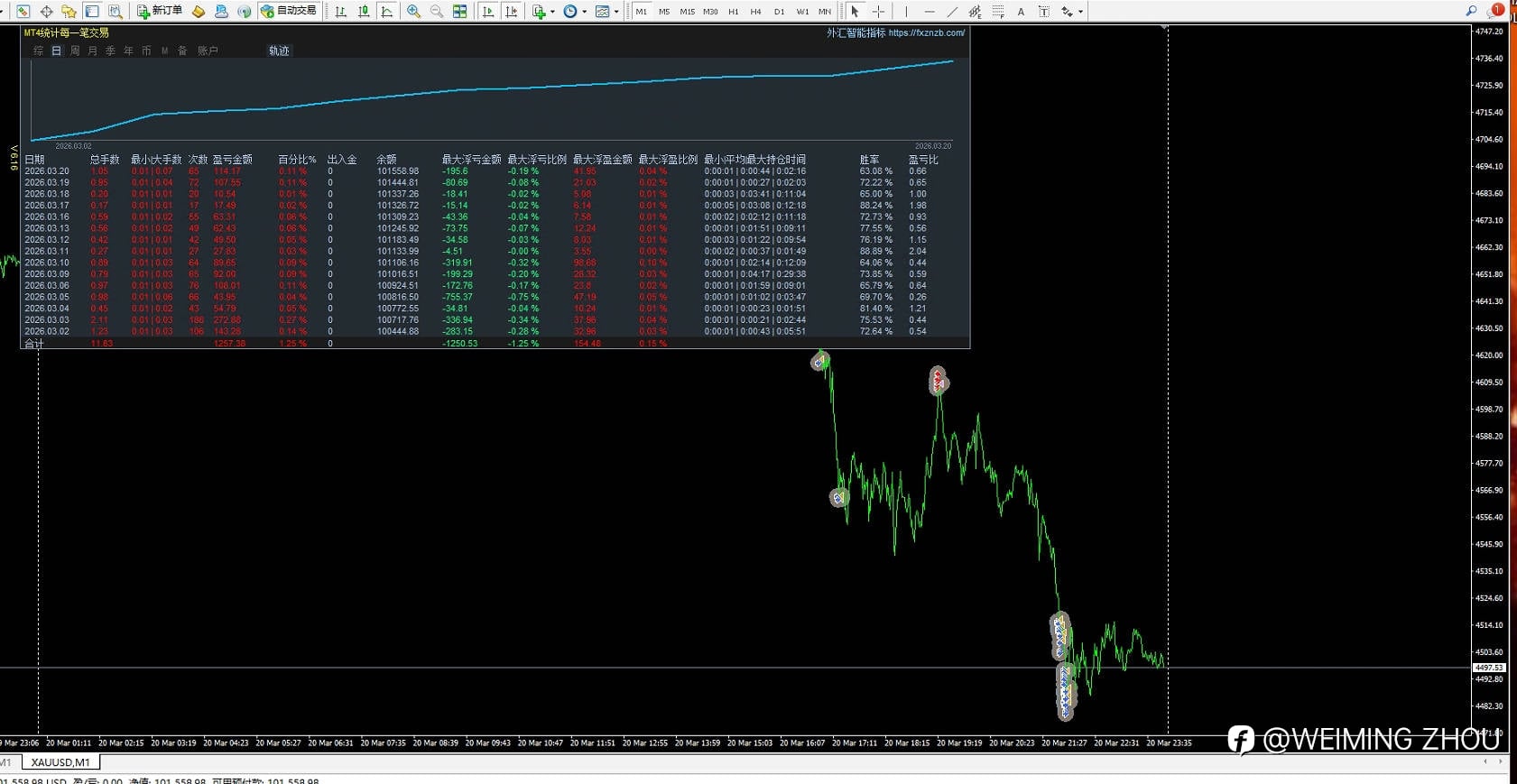Click the 新订单 new order button
The height and width of the screenshot is (784, 1517).
(160, 11)
